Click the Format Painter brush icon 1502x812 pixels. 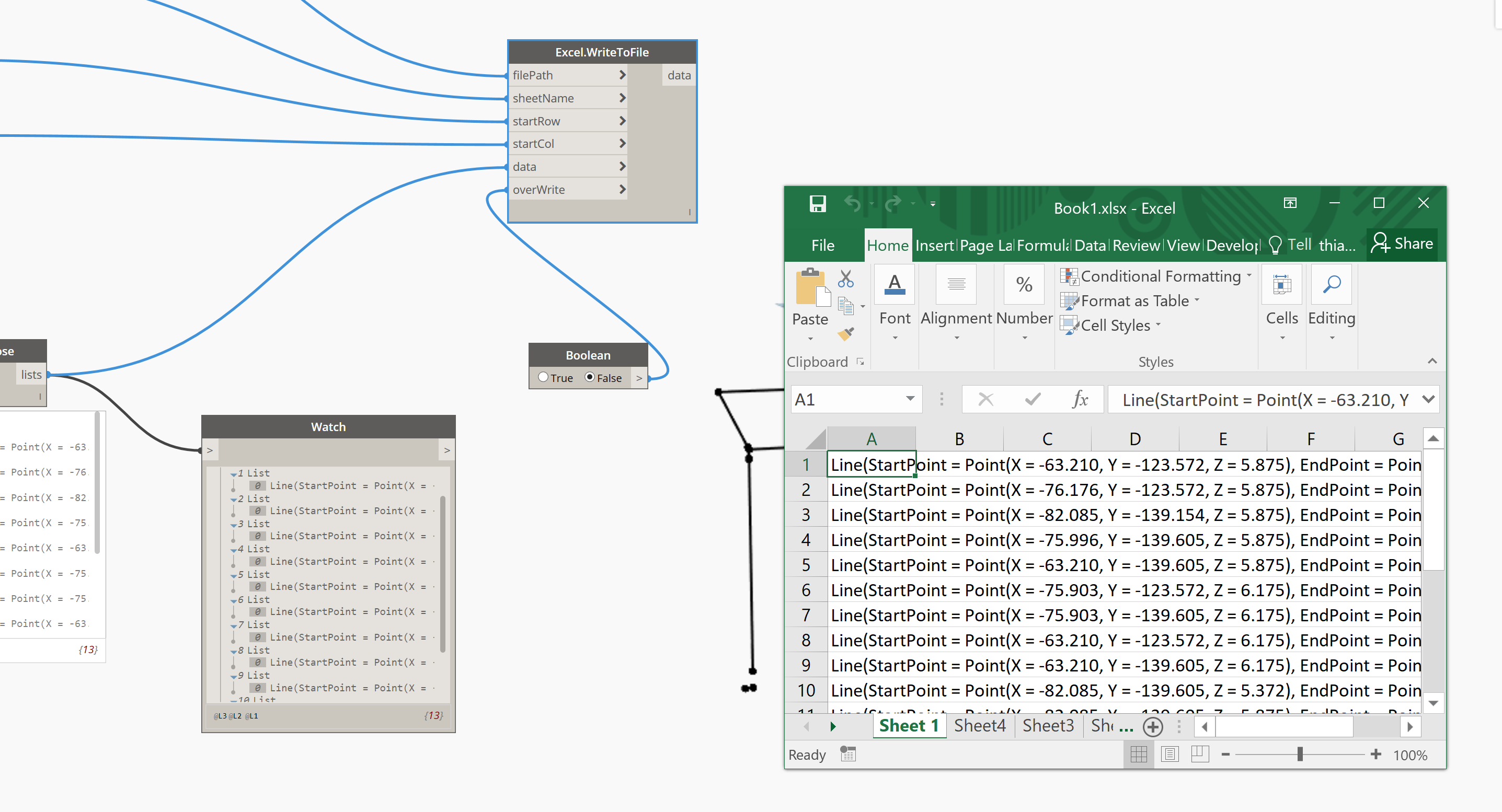coord(845,333)
